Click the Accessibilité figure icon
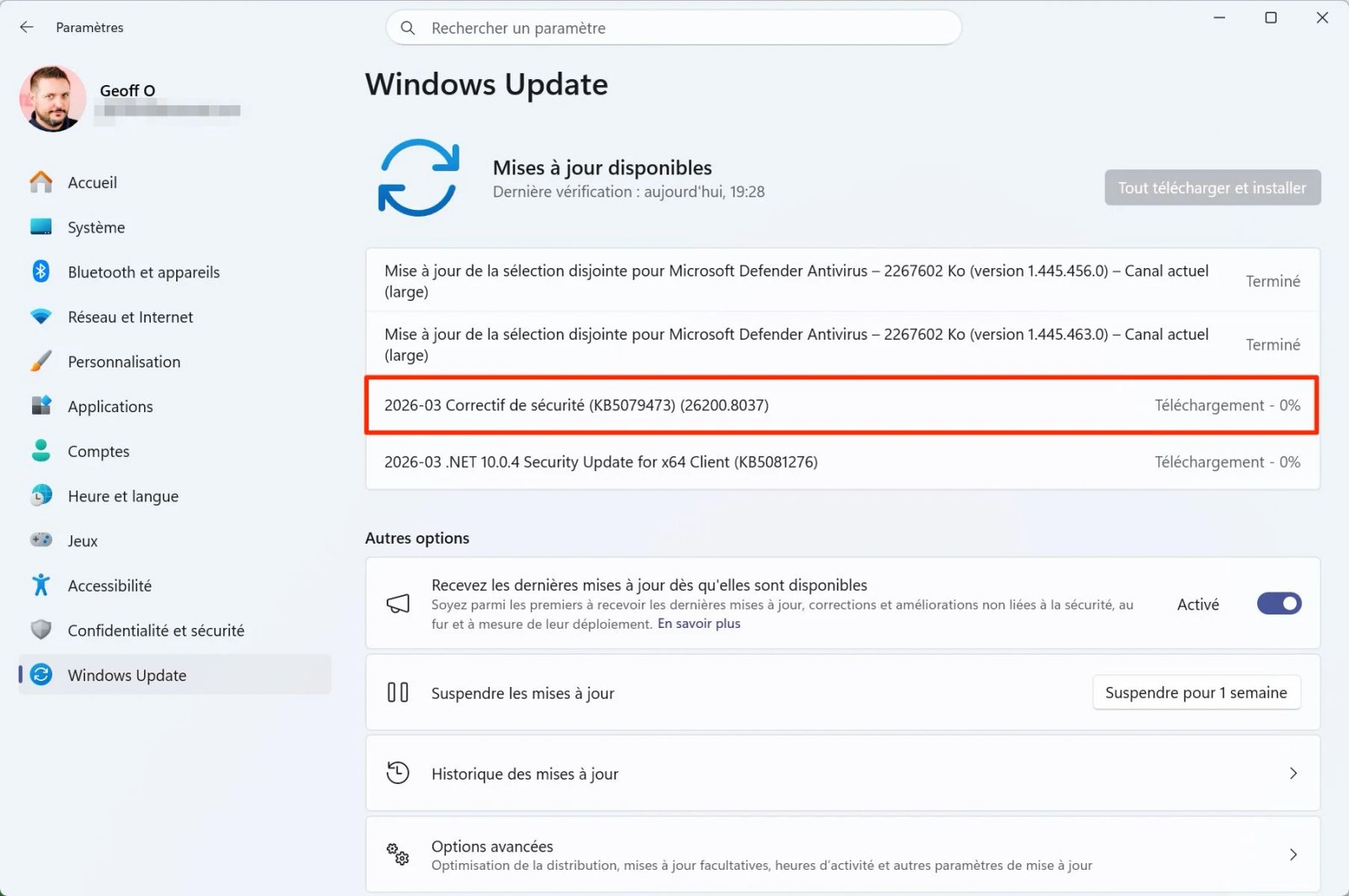Viewport: 1349px width, 896px height. [40, 585]
